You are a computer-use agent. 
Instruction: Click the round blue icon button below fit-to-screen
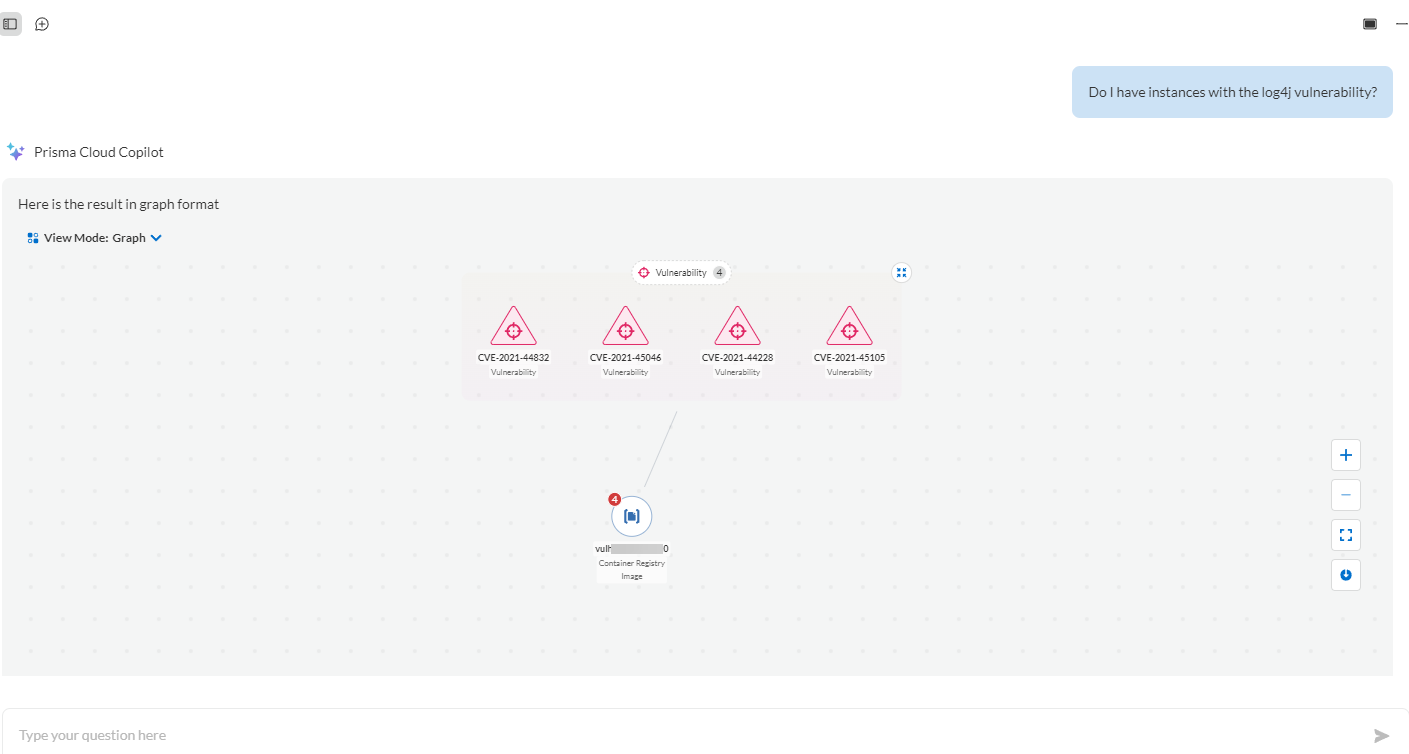[x=1346, y=575]
